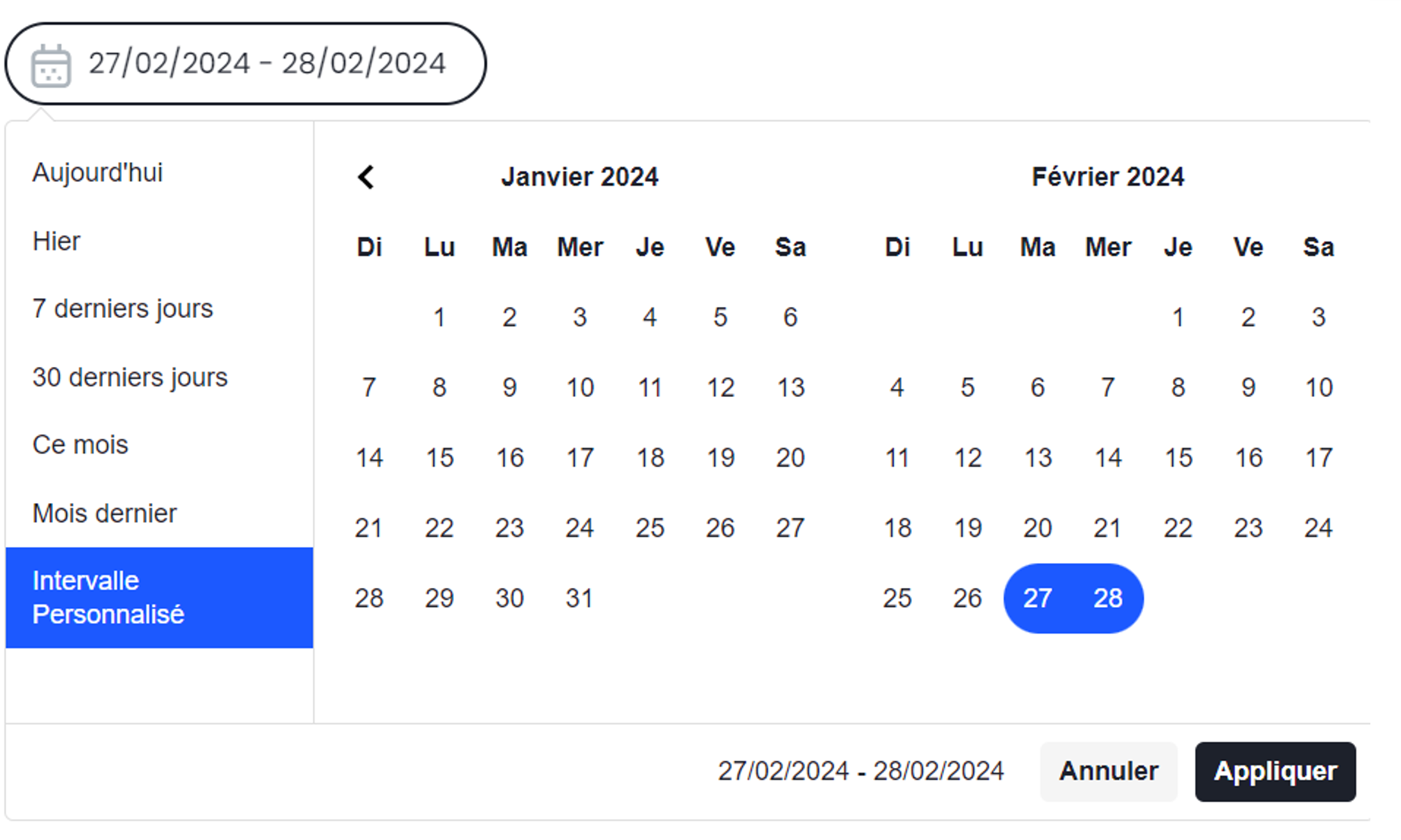The image size is (1401, 840).
Task: Go to previous month with left chevron
Action: point(366,177)
